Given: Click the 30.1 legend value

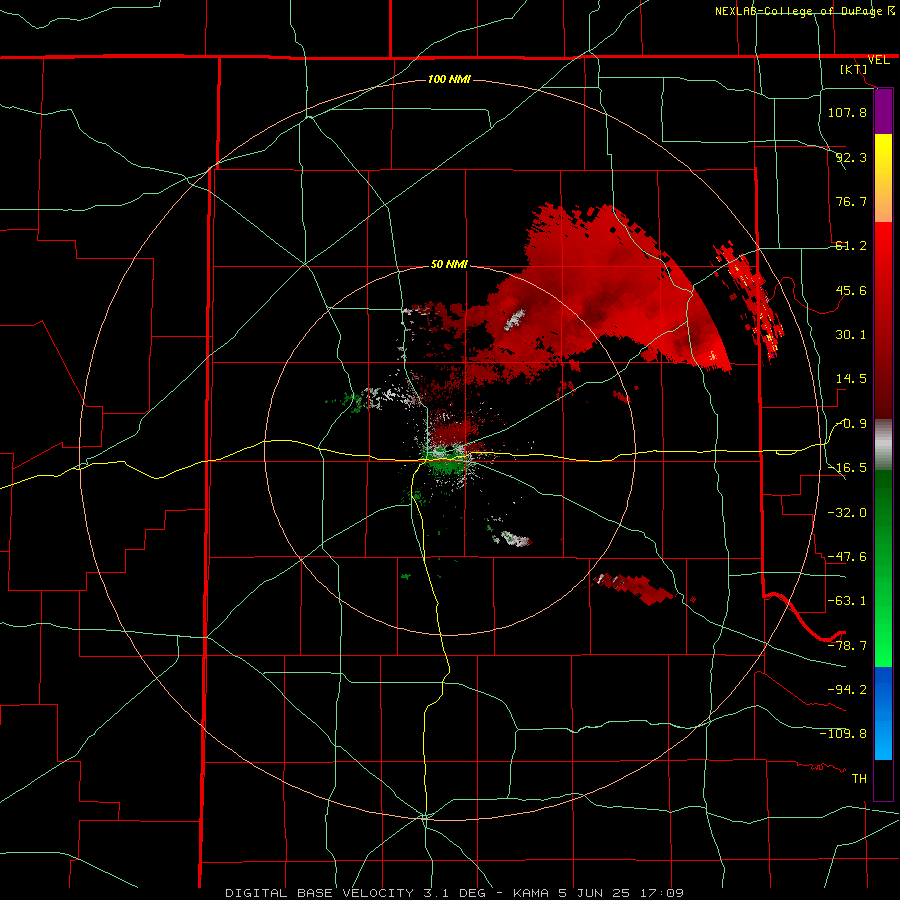Looking at the screenshot, I should [x=851, y=335].
